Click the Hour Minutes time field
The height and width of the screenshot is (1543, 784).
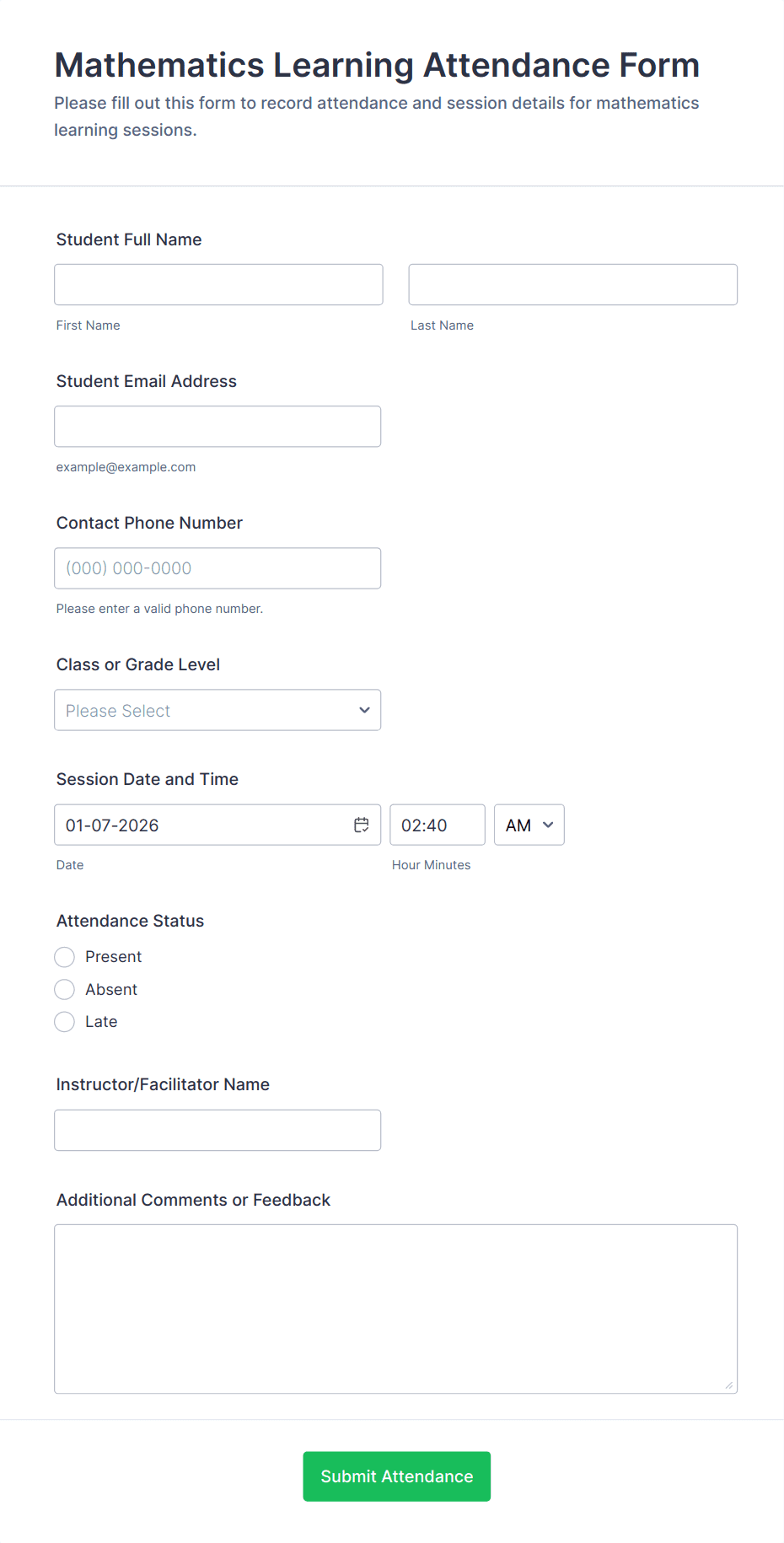coord(437,825)
